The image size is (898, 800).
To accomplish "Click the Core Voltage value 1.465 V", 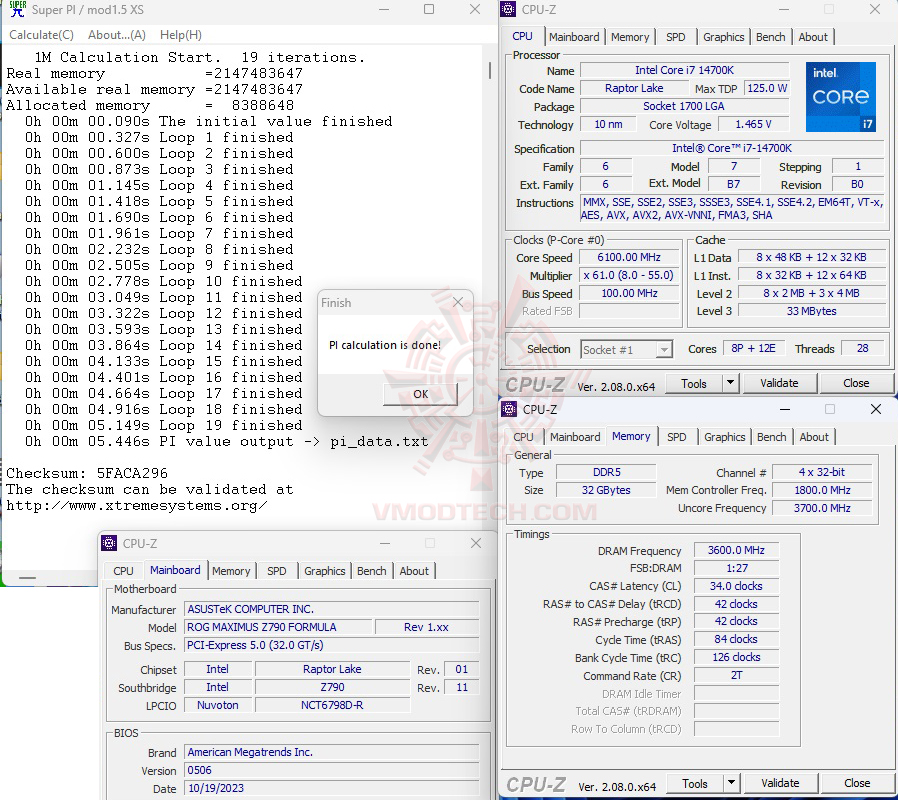I will tap(753, 124).
